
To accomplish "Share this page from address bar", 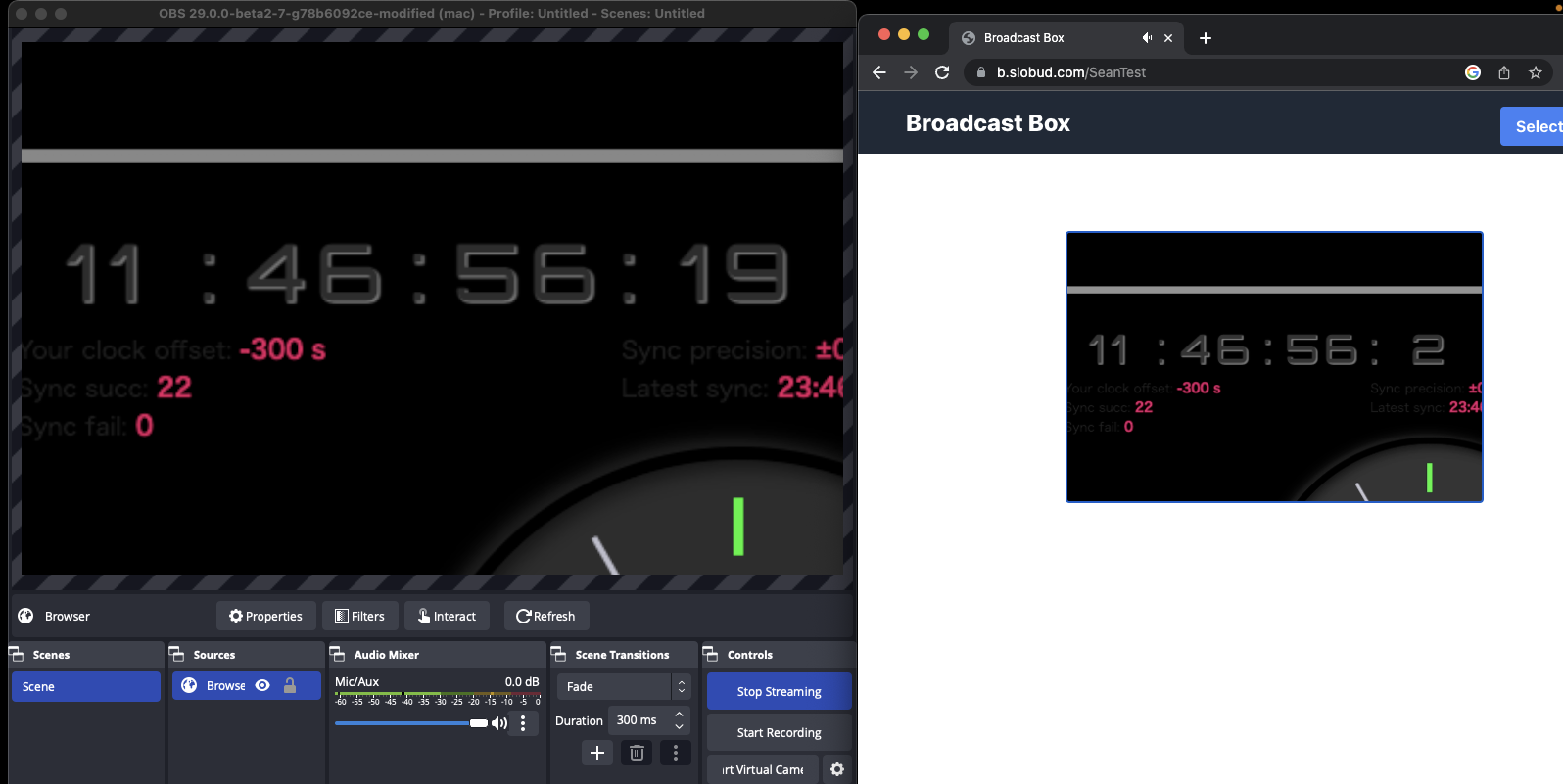I will tap(1504, 72).
